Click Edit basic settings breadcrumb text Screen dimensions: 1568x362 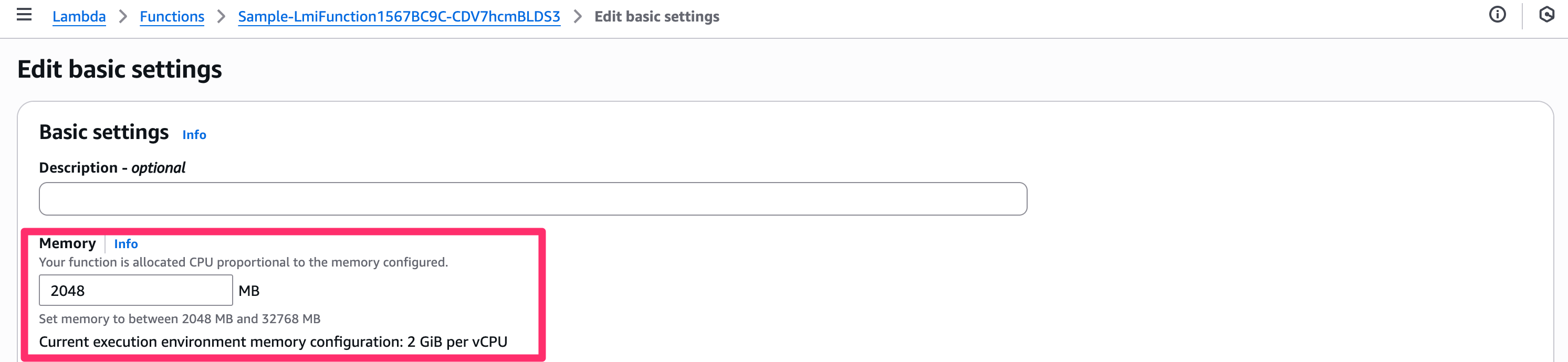pyautogui.click(x=656, y=16)
